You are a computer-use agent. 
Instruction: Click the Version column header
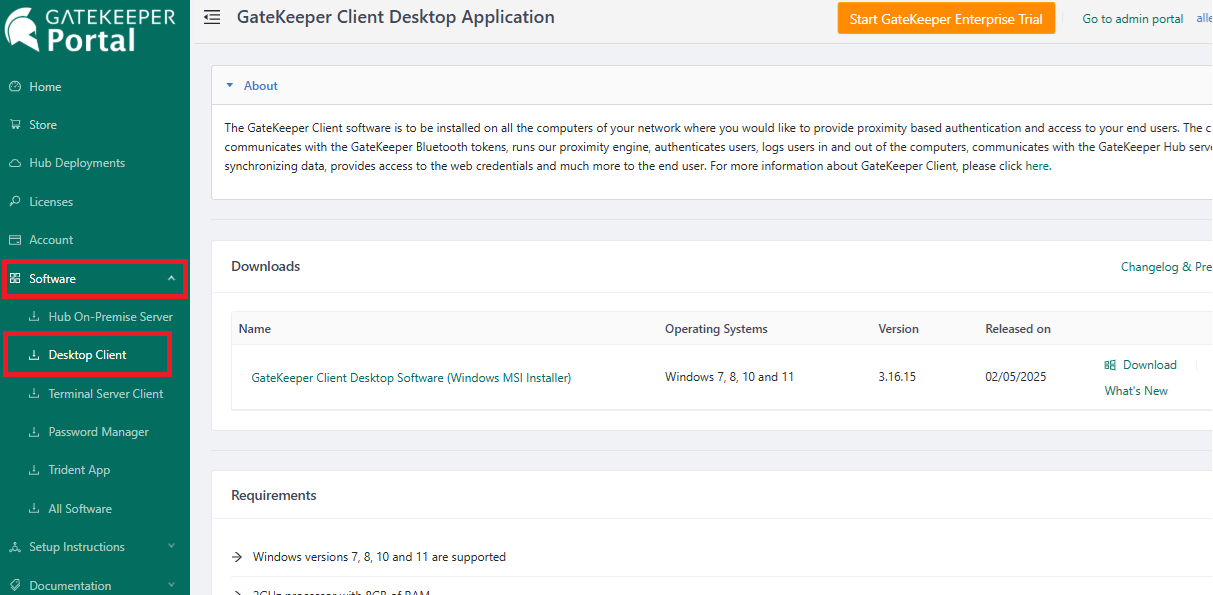(898, 329)
